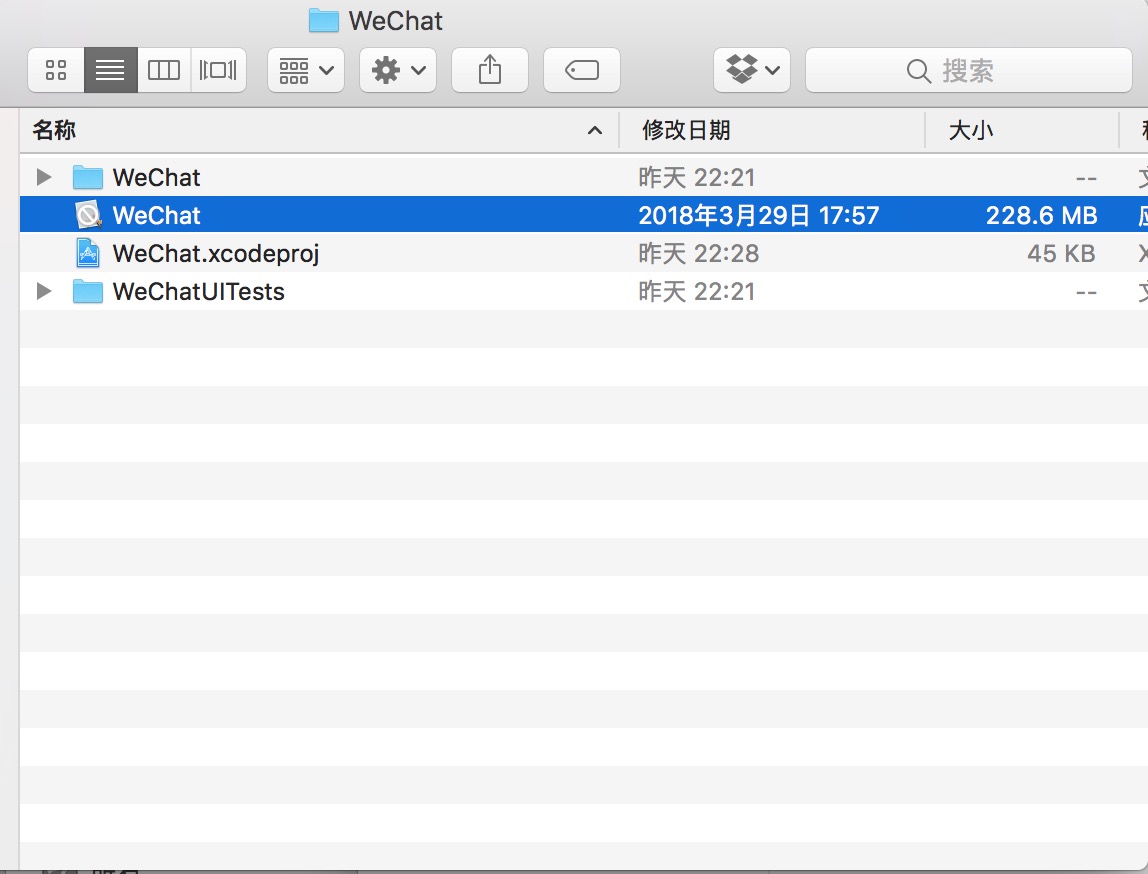Click the Edit Tags button

(x=582, y=70)
